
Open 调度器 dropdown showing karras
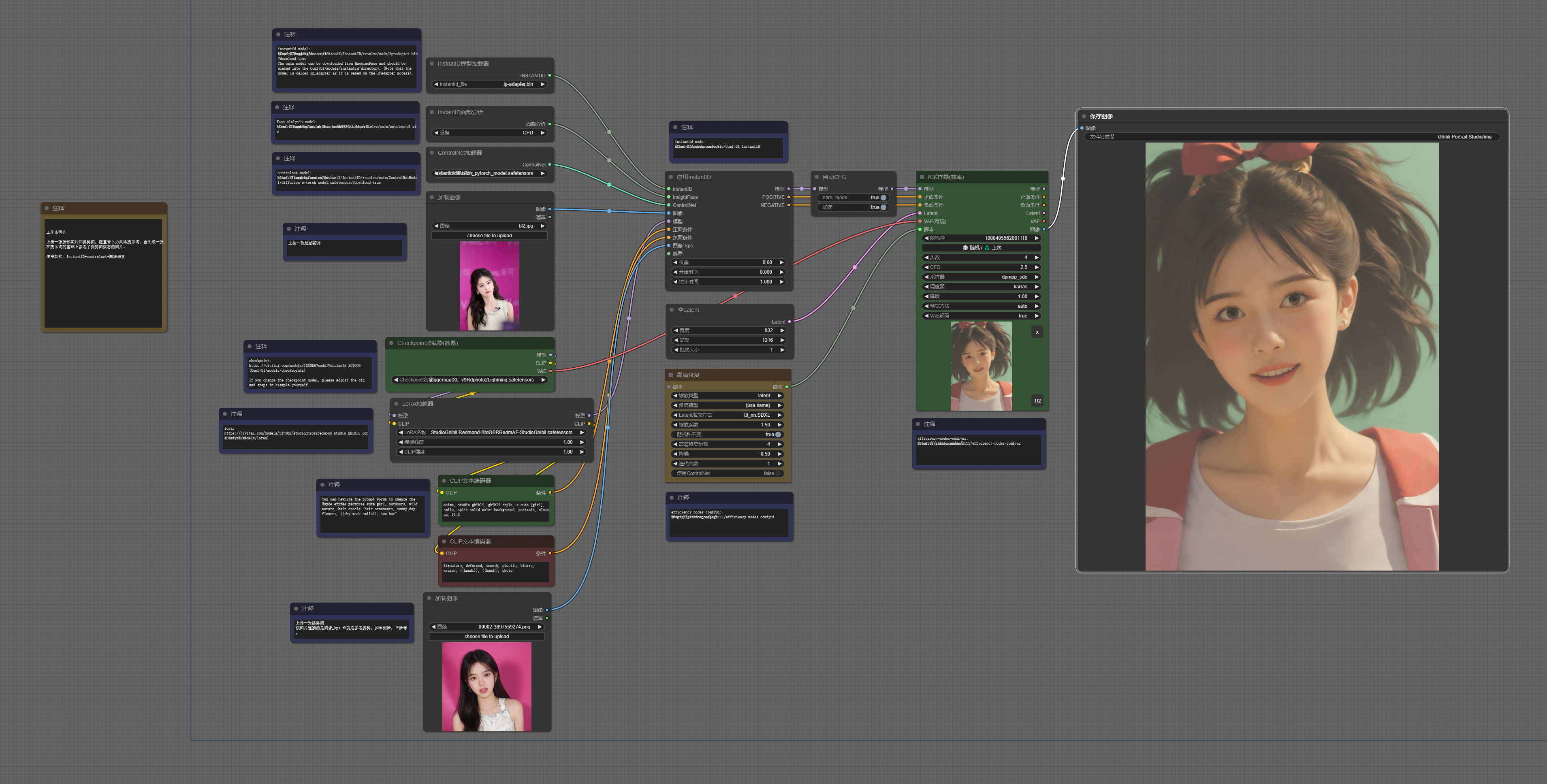coord(981,286)
